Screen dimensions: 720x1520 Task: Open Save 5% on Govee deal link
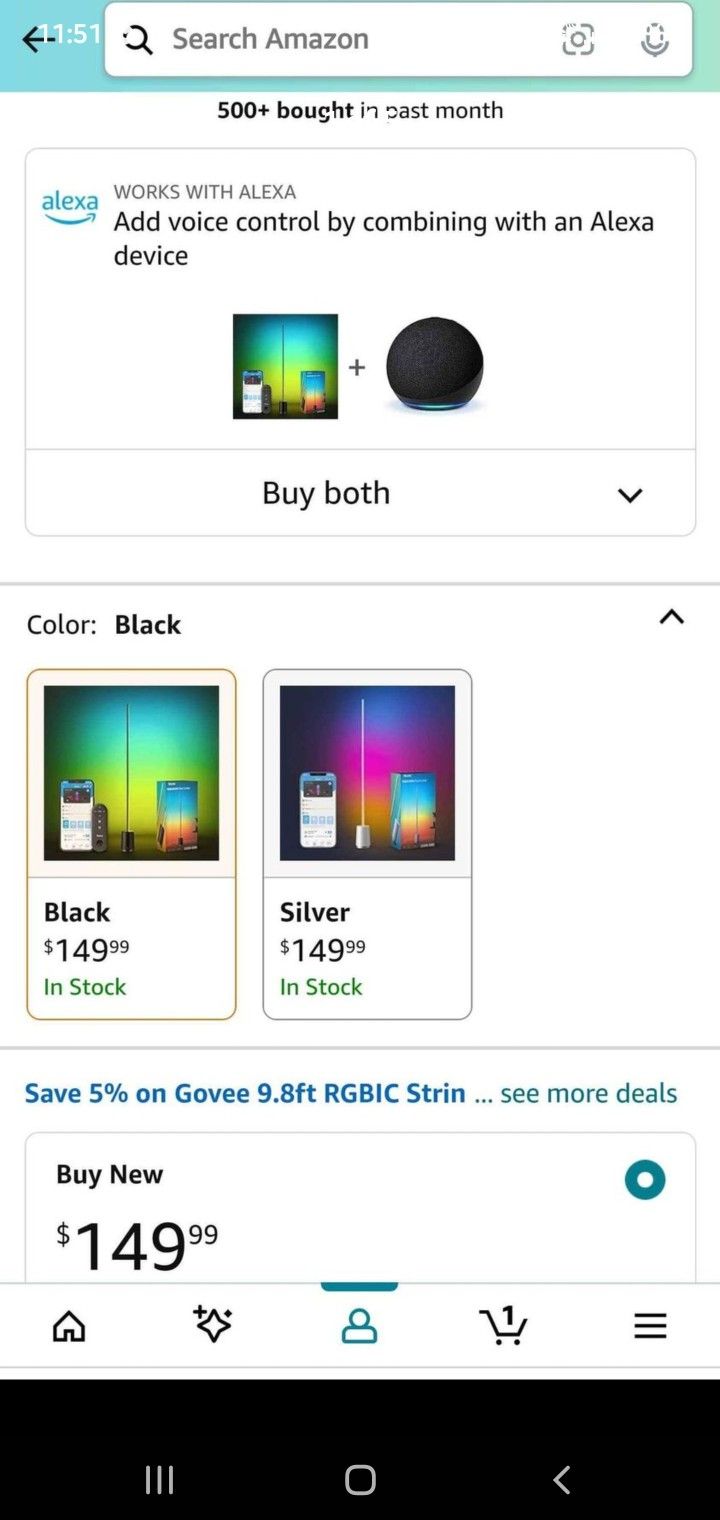click(245, 1093)
